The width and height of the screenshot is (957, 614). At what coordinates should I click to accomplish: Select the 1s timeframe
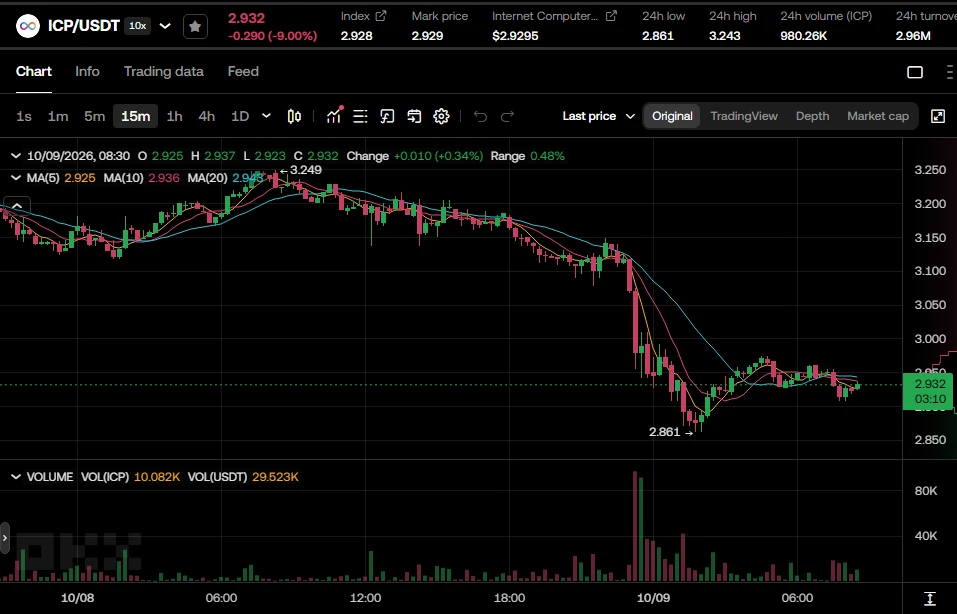pyautogui.click(x=24, y=116)
